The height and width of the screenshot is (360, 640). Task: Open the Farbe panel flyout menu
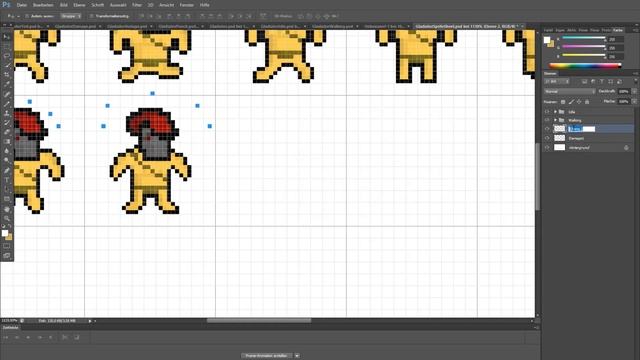(x=635, y=30)
